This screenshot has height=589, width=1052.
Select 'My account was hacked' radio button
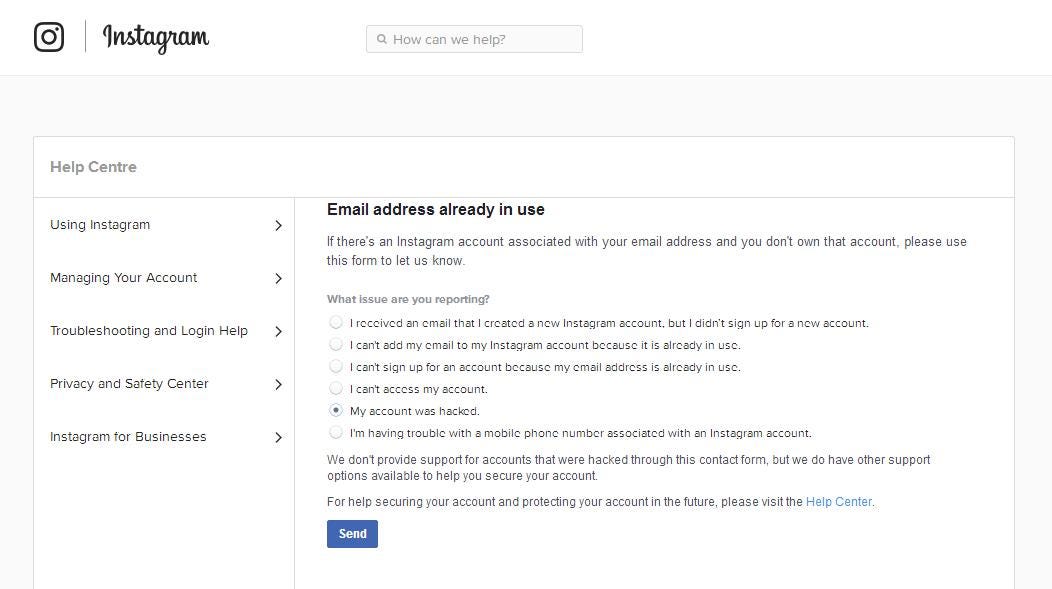[336, 411]
